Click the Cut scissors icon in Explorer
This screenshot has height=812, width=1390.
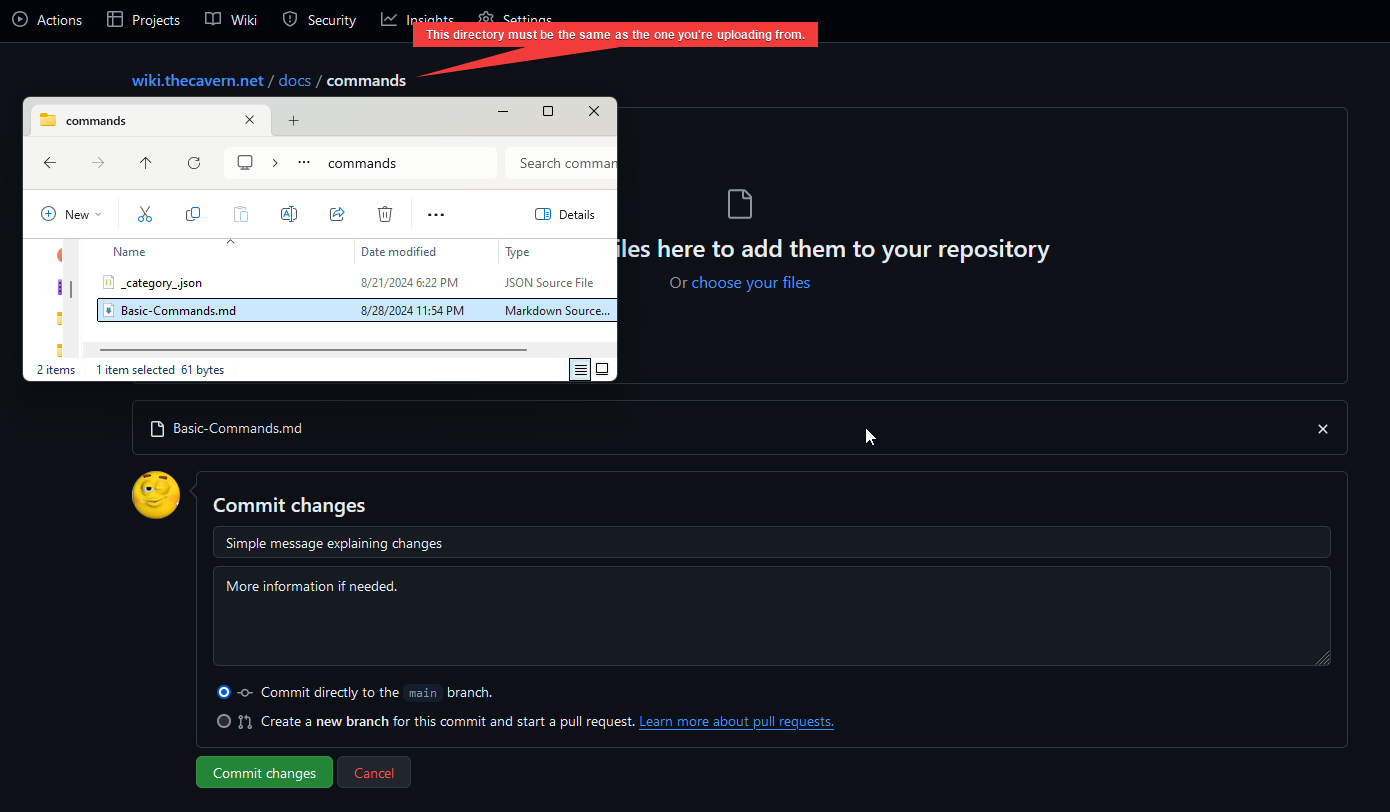click(145, 214)
